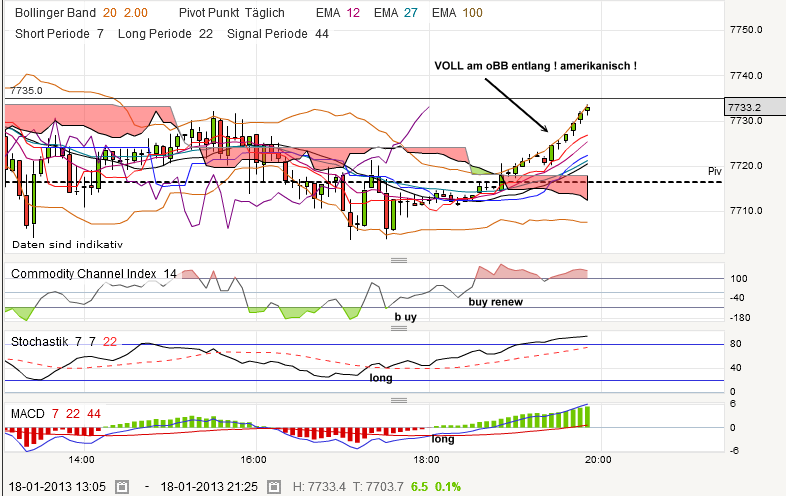This screenshot has width=786, height=496.
Task: Click the start date field 18-01-2013 13:05
Action: (57, 486)
